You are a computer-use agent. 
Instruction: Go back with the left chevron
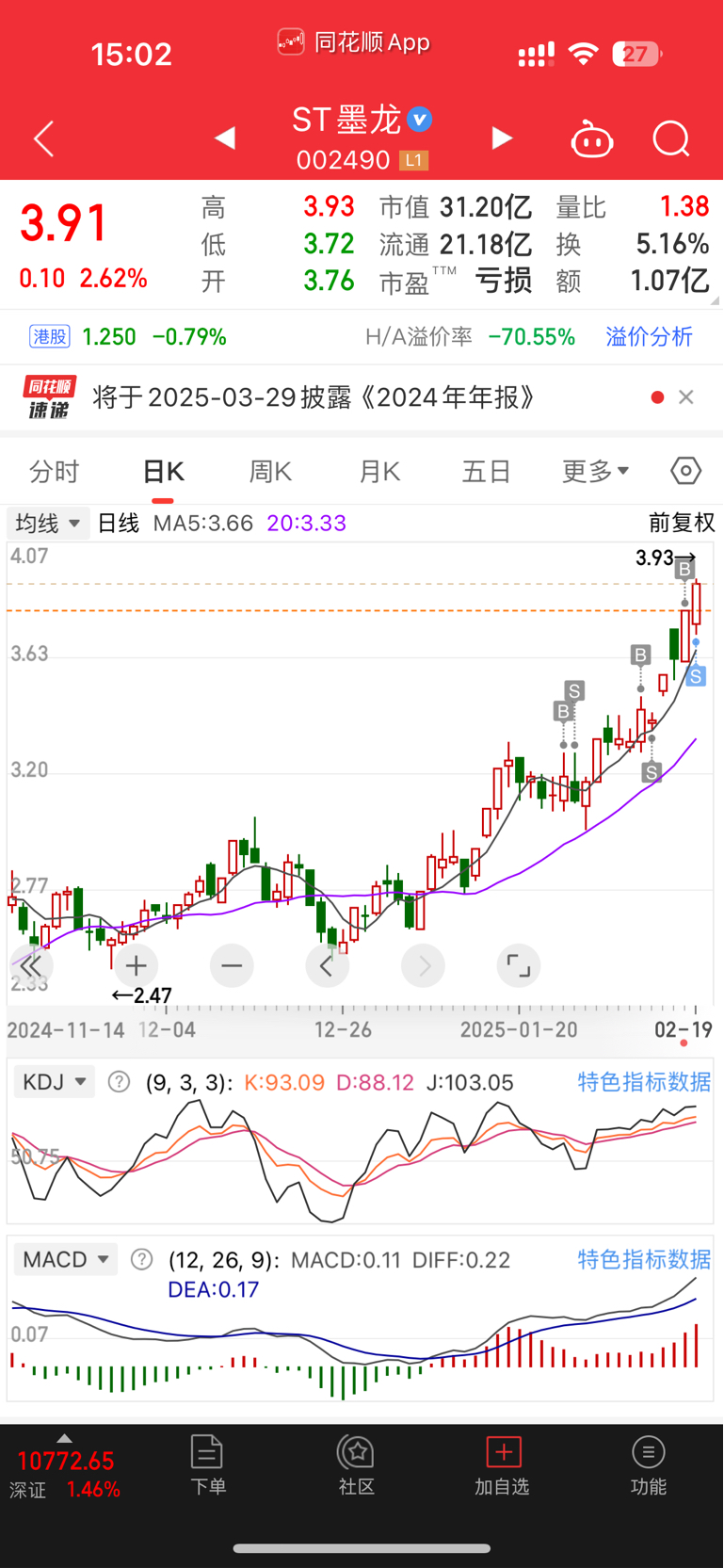coord(43,139)
